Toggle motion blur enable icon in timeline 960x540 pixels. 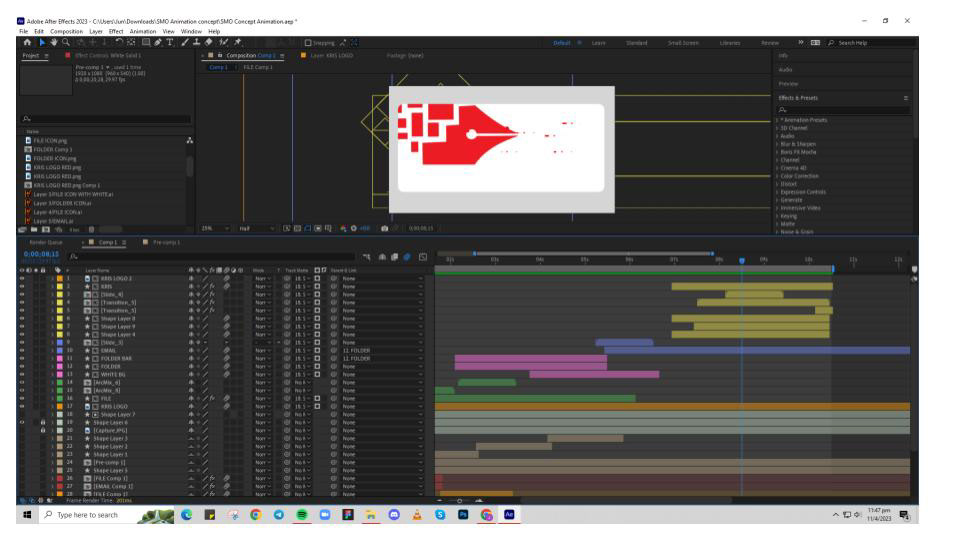[407, 257]
